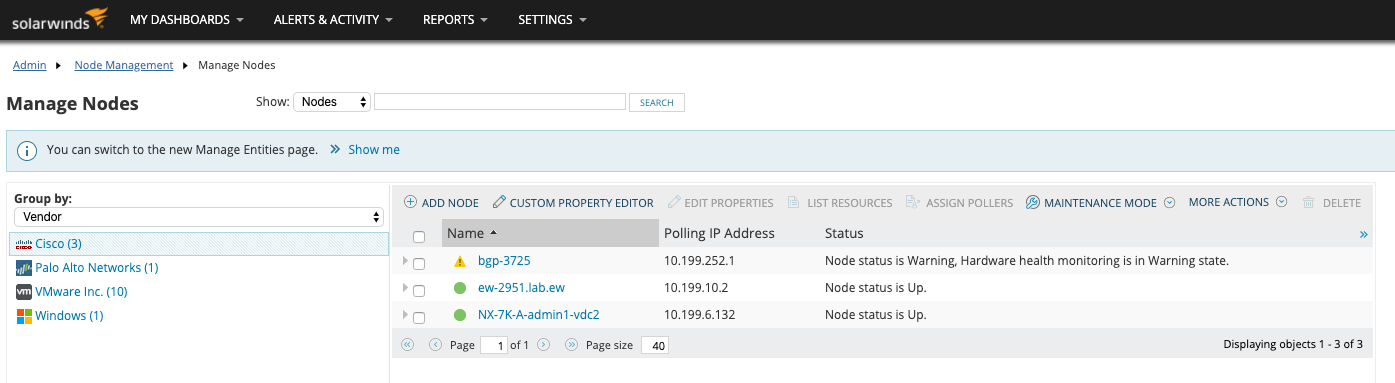Open Maintenance Mode dropdown arrow
Image resolution: width=1395 pixels, height=383 pixels.
(x=1168, y=203)
